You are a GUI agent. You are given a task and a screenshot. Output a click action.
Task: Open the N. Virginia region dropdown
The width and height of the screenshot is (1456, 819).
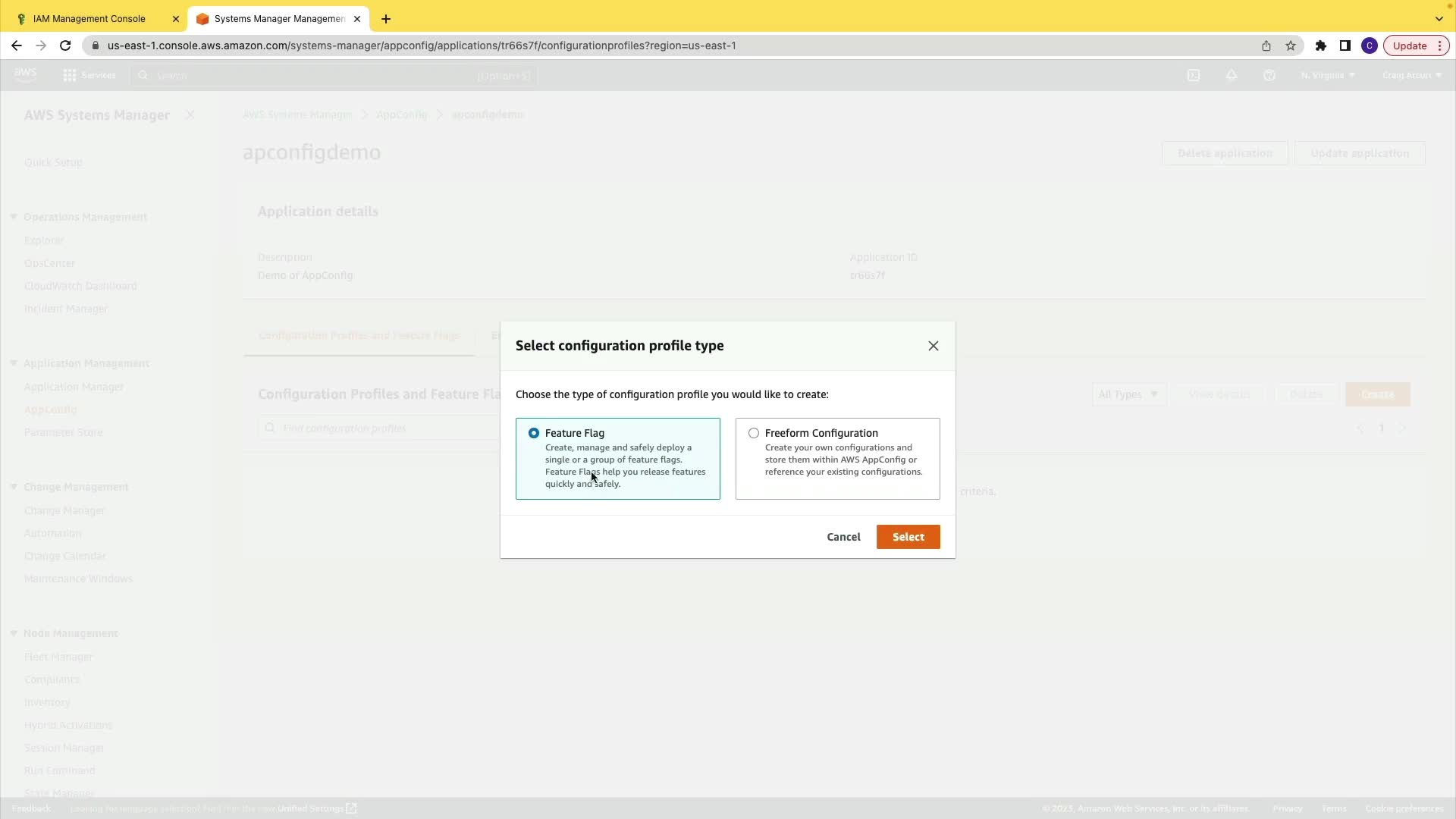(x=1327, y=75)
